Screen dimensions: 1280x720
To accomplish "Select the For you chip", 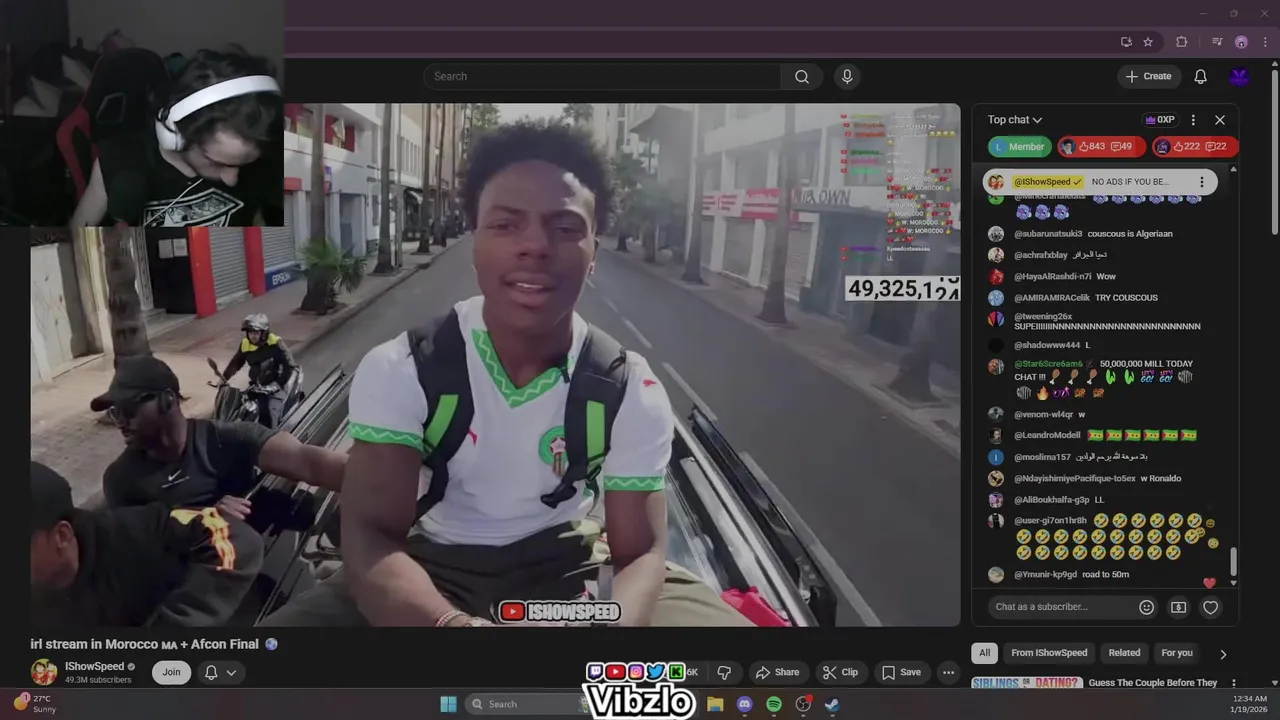I will (1177, 653).
